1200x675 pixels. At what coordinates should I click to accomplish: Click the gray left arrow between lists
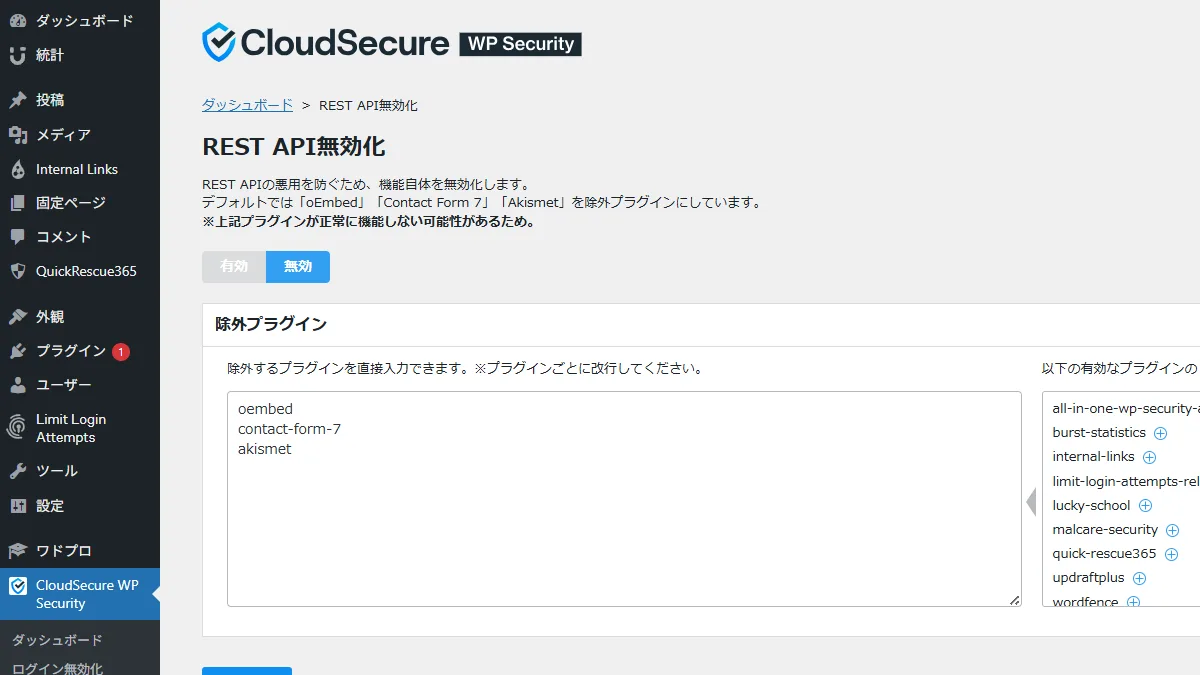point(1031,501)
